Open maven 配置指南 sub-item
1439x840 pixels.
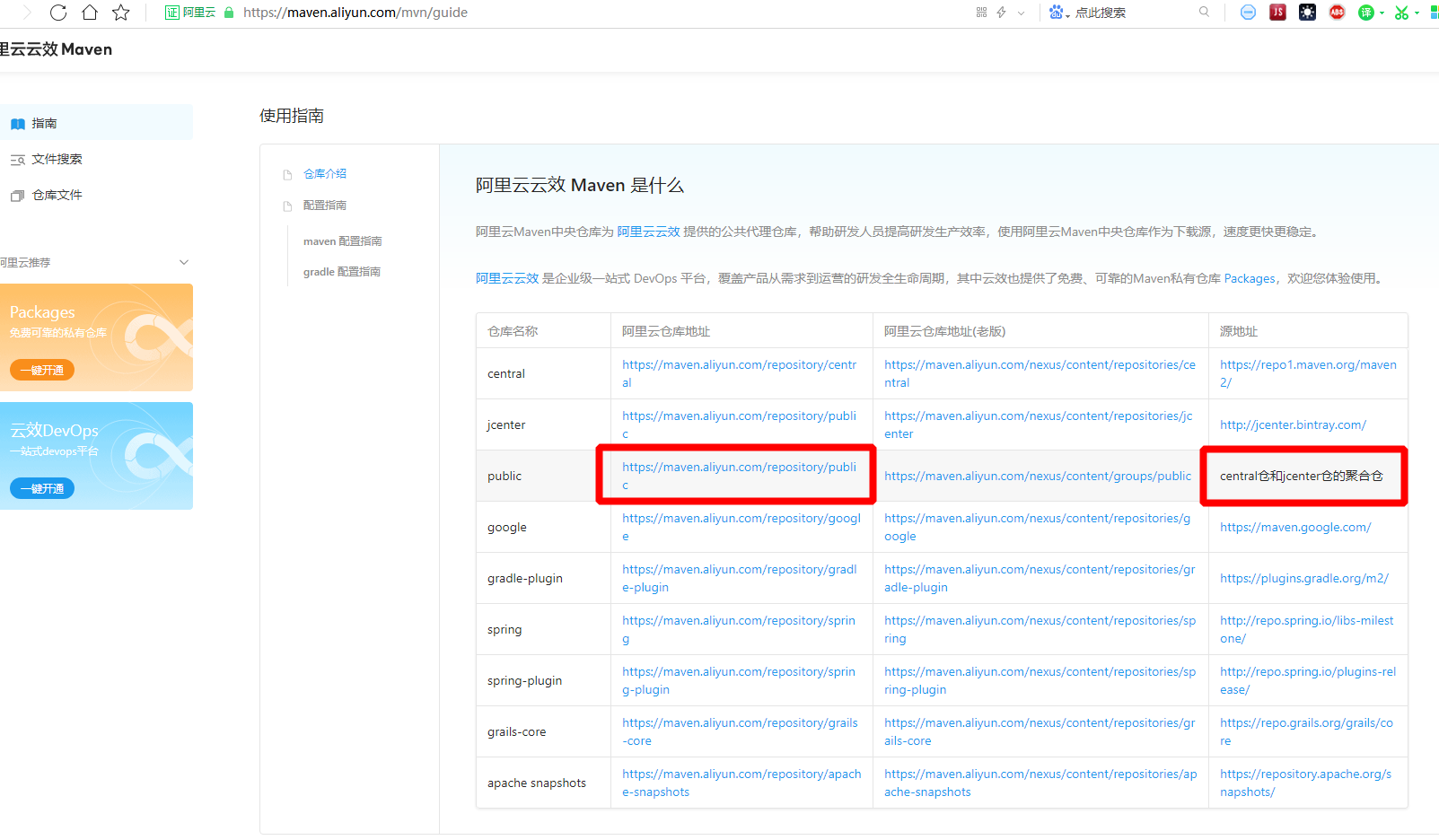pos(342,241)
